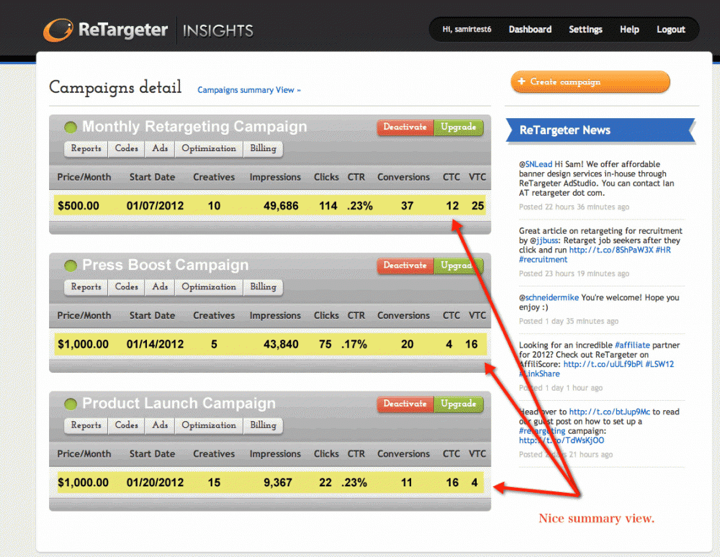This screenshot has width=720, height=557.
Task: Click green status dot of Monthly Retargeting Campaign
Action: pyautogui.click(x=71, y=127)
